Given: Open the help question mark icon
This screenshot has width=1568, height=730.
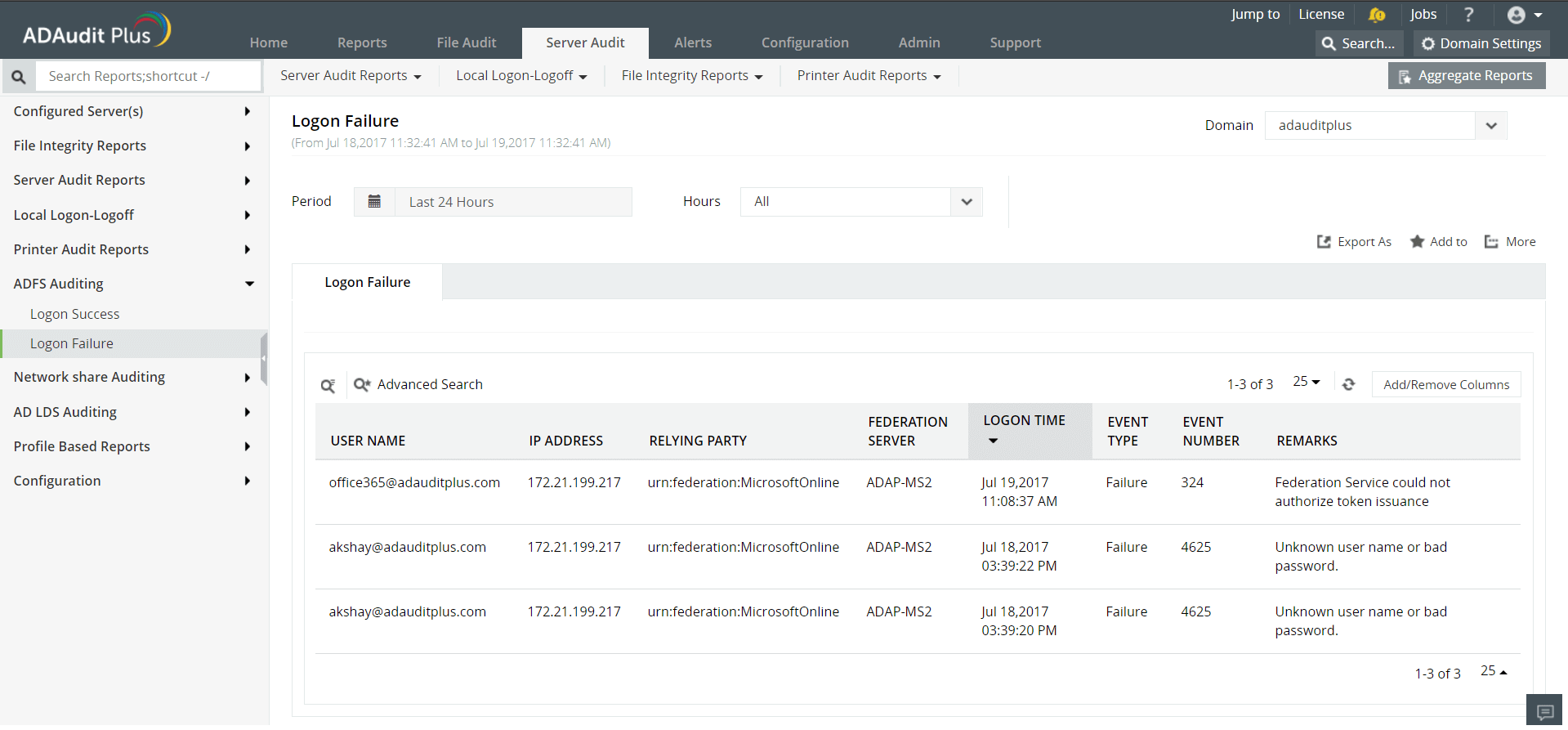Looking at the screenshot, I should pyautogui.click(x=1469, y=15).
